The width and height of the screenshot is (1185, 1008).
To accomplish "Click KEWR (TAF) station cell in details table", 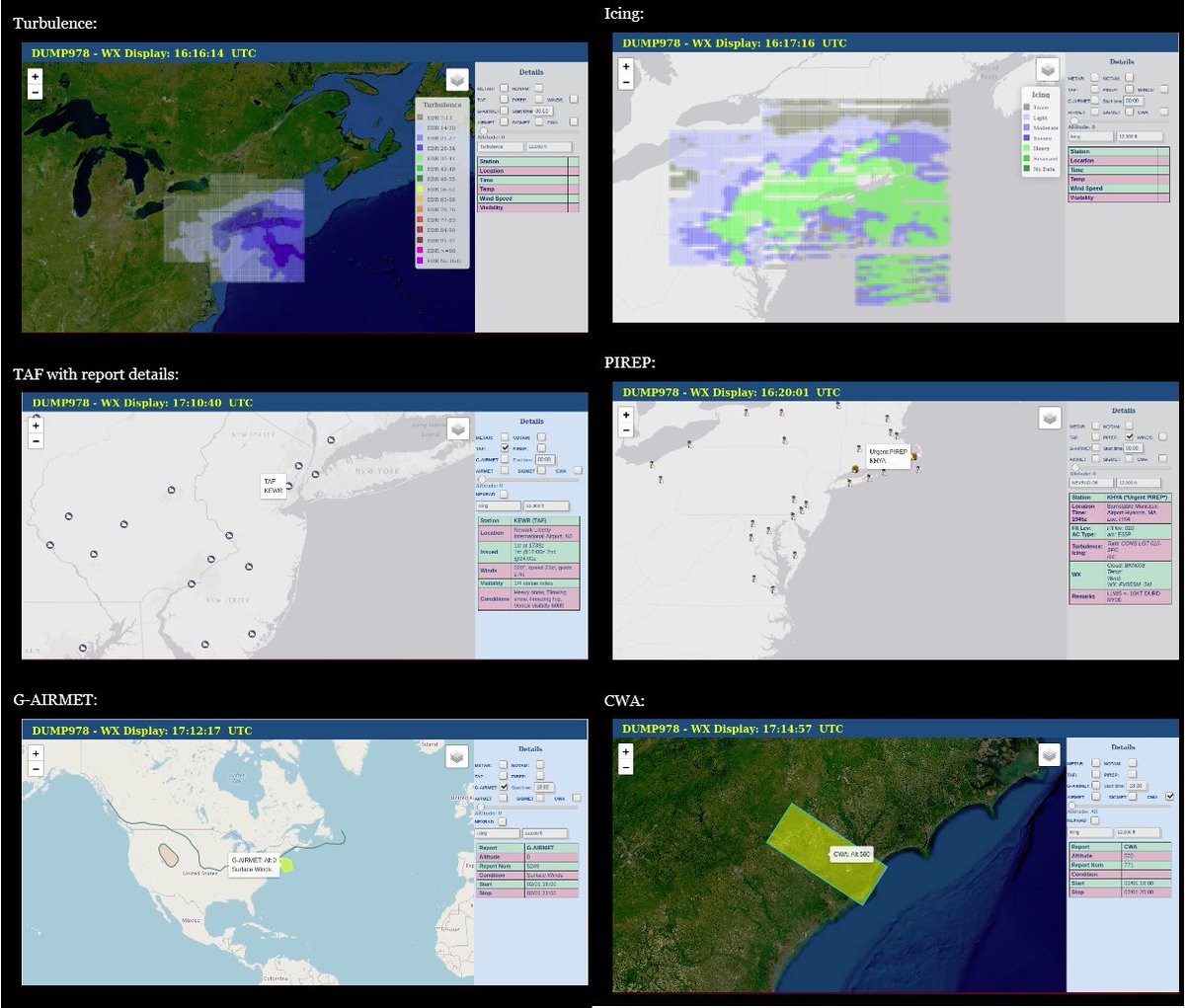I will 545,520.
